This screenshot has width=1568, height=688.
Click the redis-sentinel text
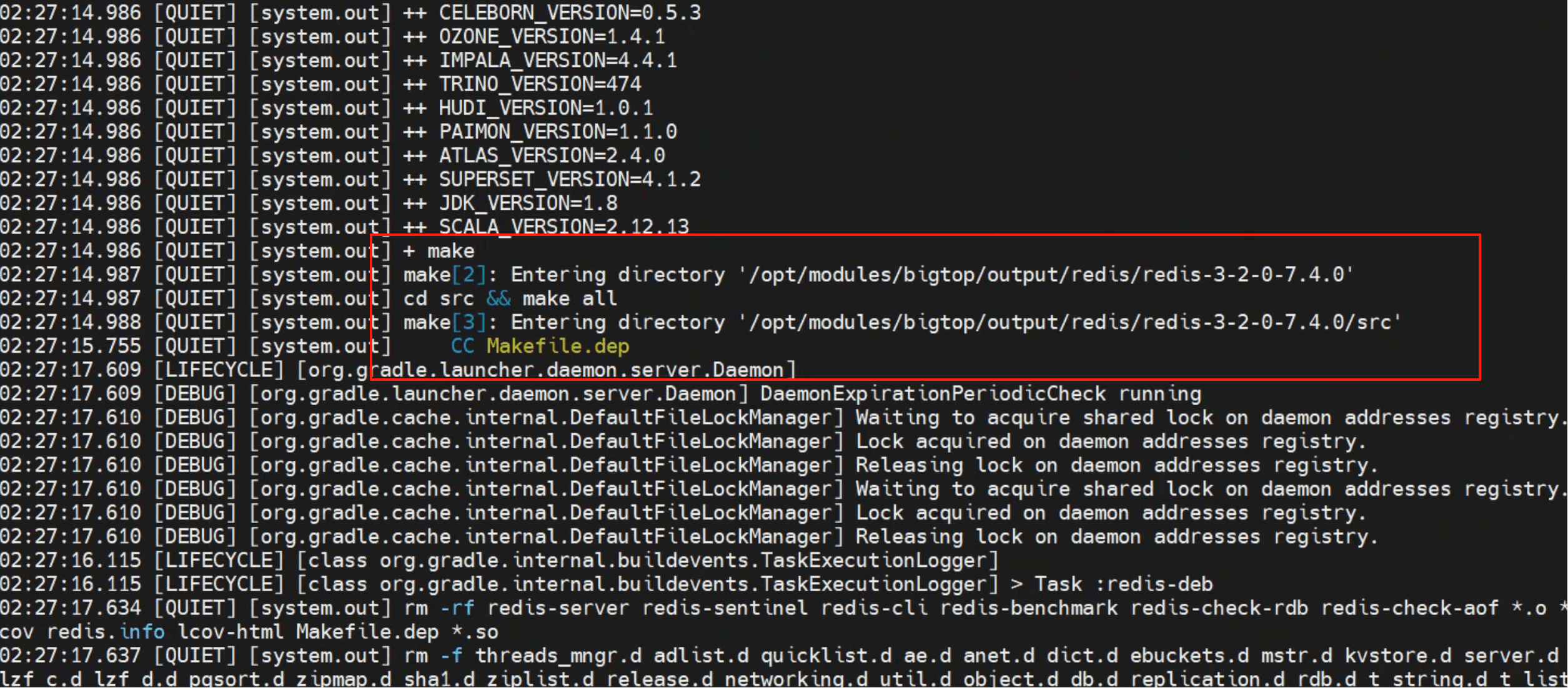point(725,608)
